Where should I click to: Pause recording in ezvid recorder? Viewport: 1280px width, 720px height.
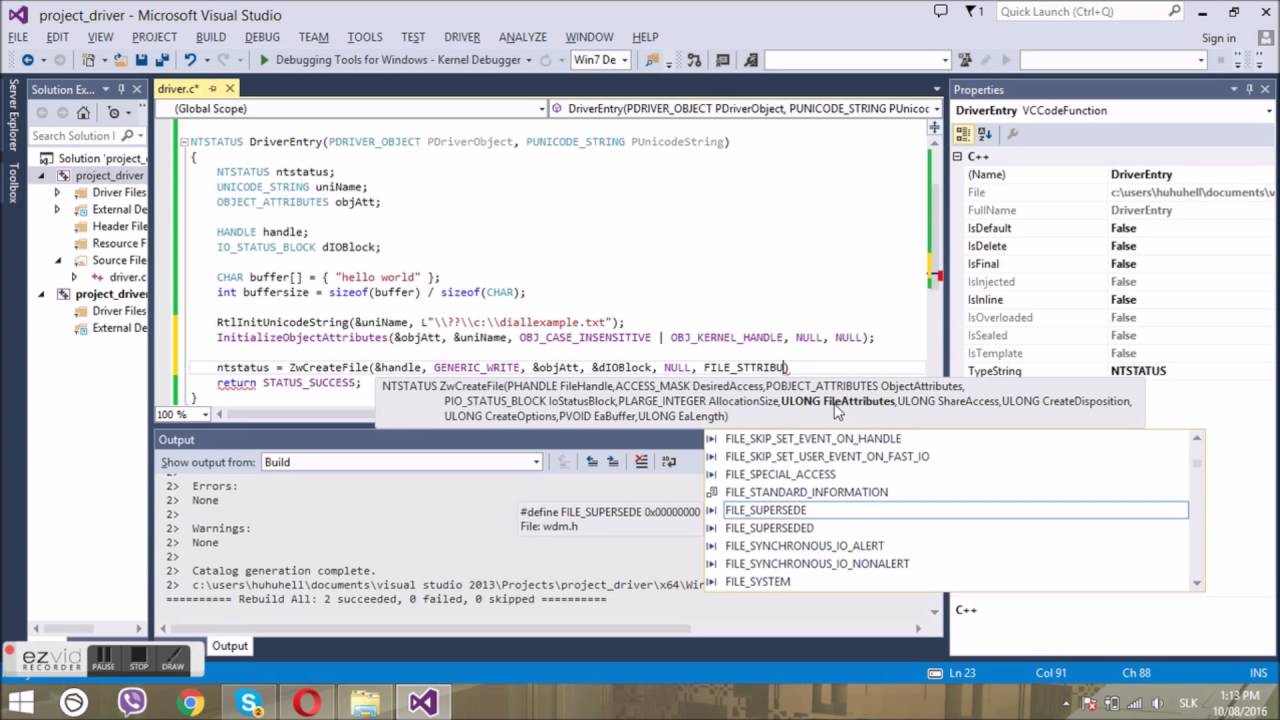pos(103,660)
